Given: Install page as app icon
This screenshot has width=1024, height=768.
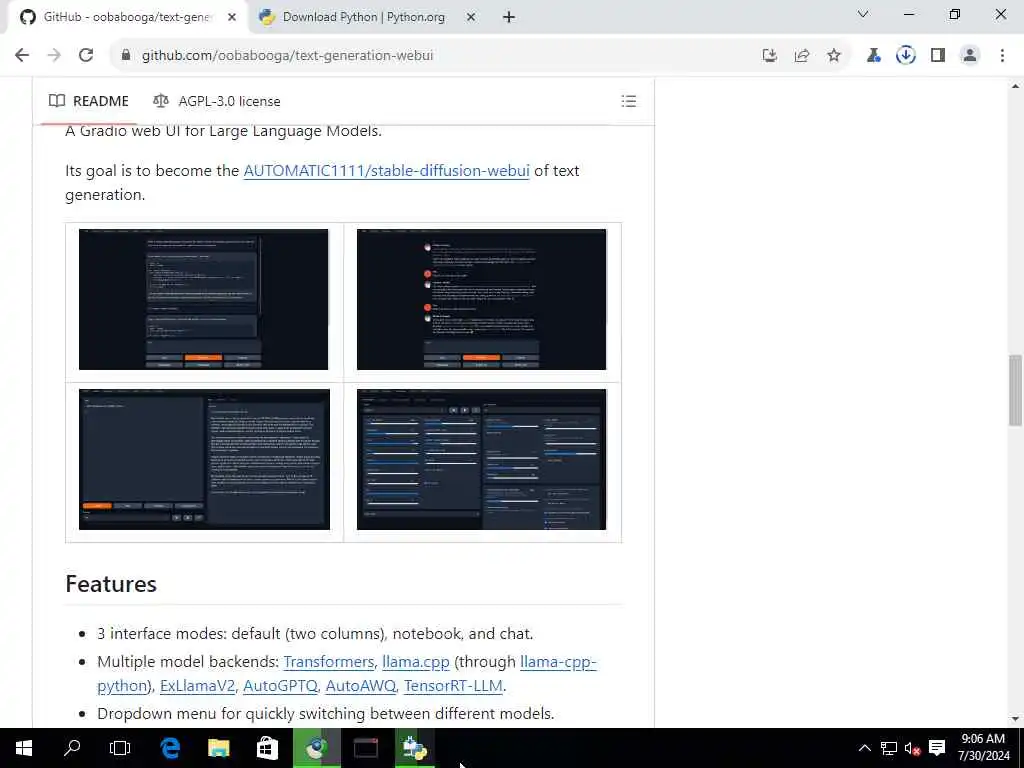Looking at the screenshot, I should pos(770,56).
